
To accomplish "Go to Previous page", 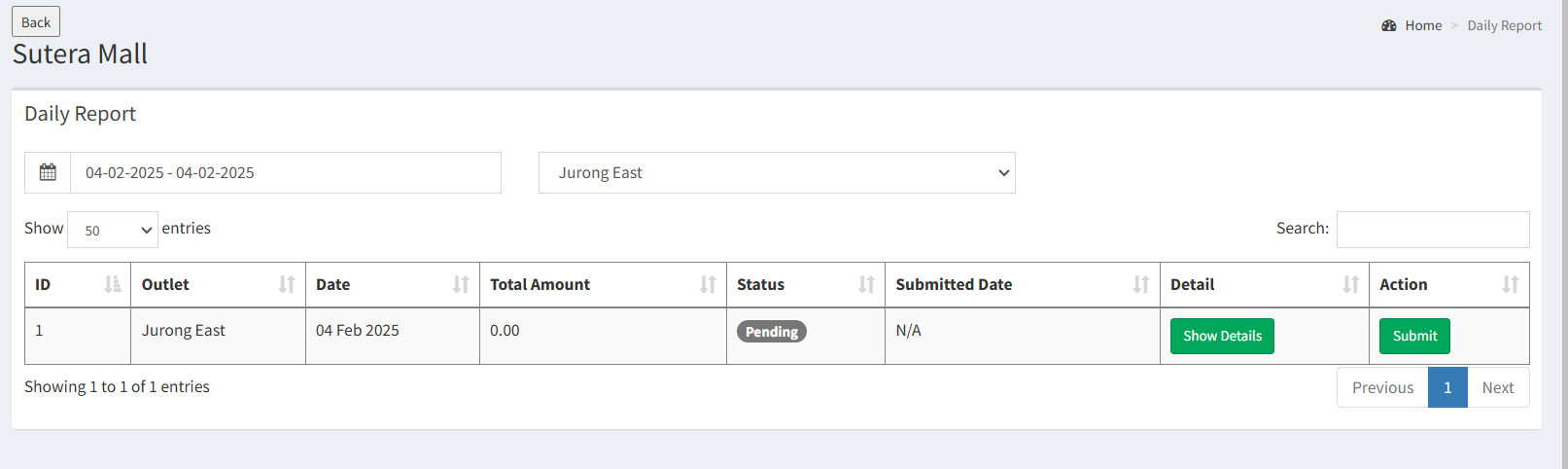I will (x=1382, y=387).
